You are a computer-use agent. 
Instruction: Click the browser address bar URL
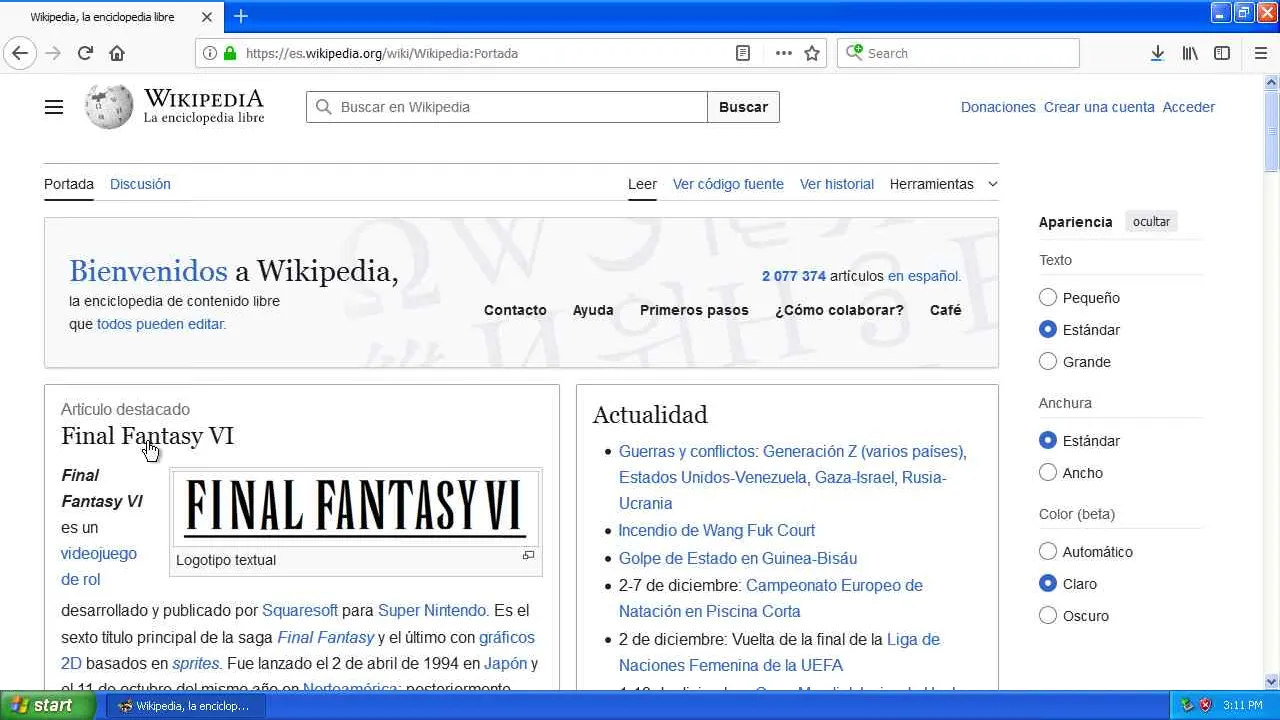(382, 53)
